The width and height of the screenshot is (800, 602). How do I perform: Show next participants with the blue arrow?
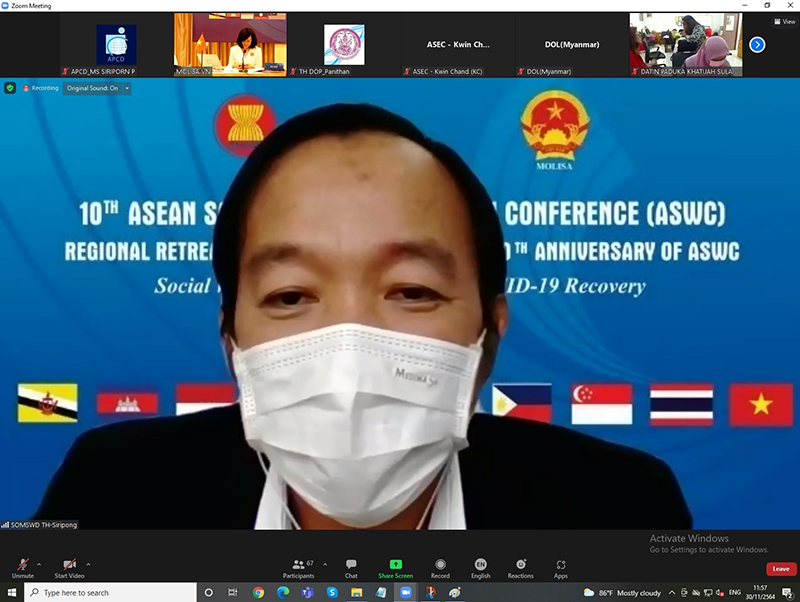pyautogui.click(x=757, y=45)
